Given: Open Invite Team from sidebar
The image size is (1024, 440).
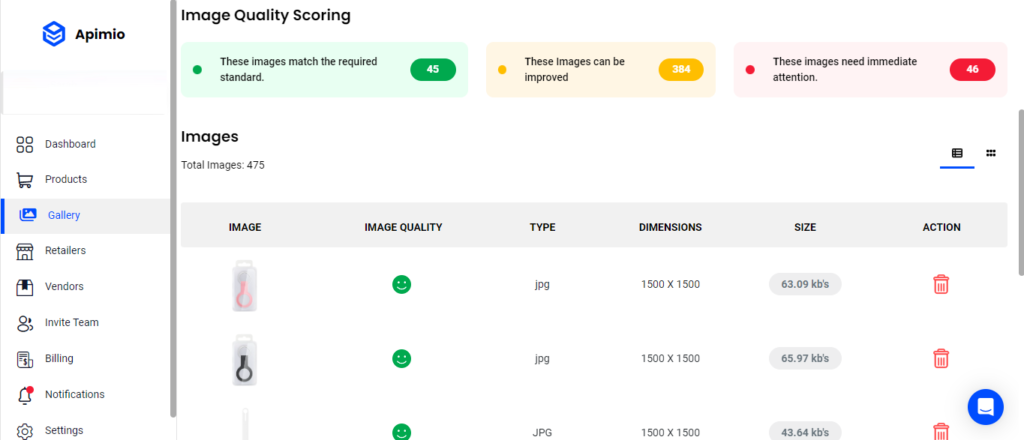Looking at the screenshot, I should (x=71, y=323).
